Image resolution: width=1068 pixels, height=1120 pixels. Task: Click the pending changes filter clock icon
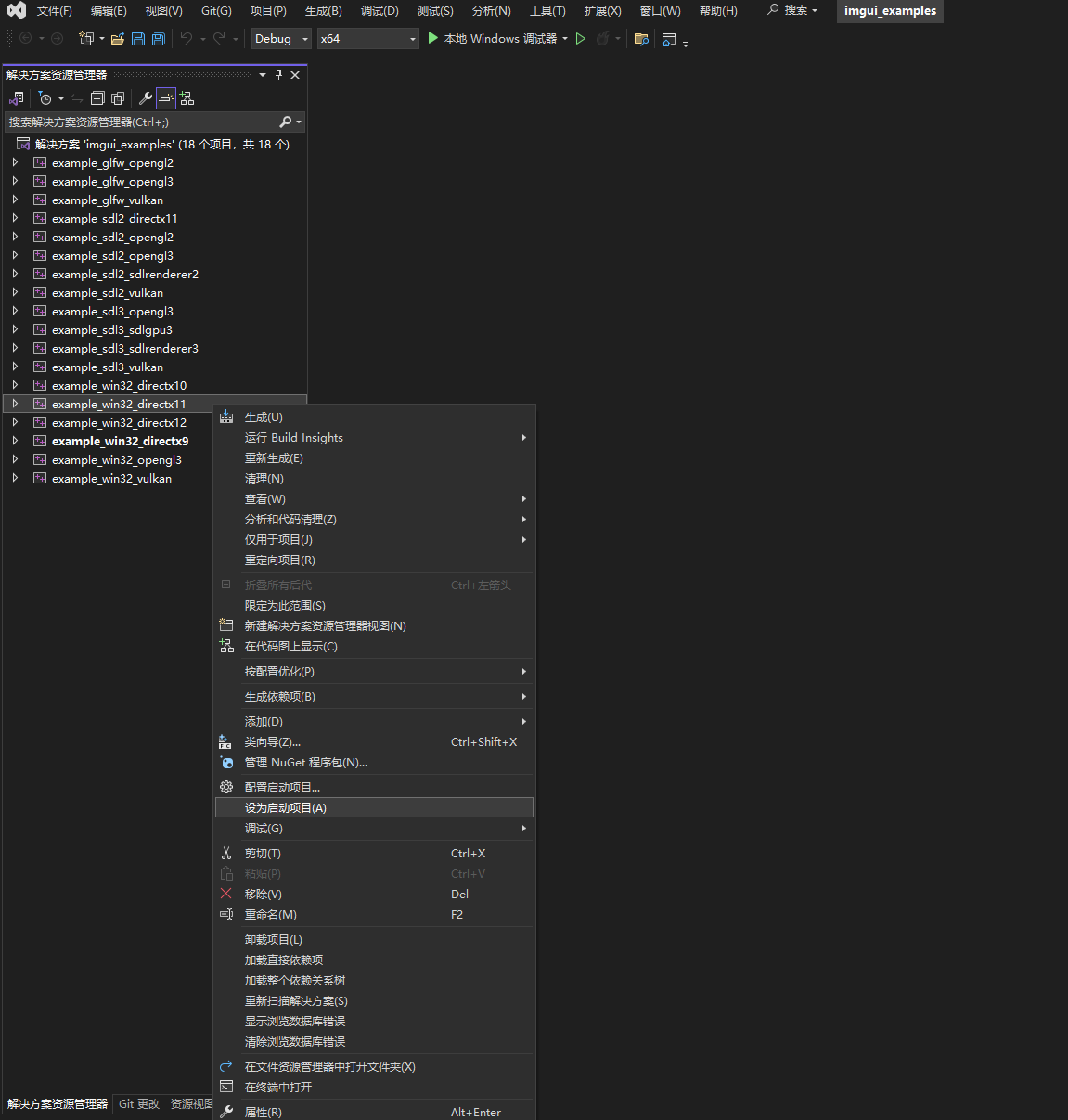pos(45,98)
